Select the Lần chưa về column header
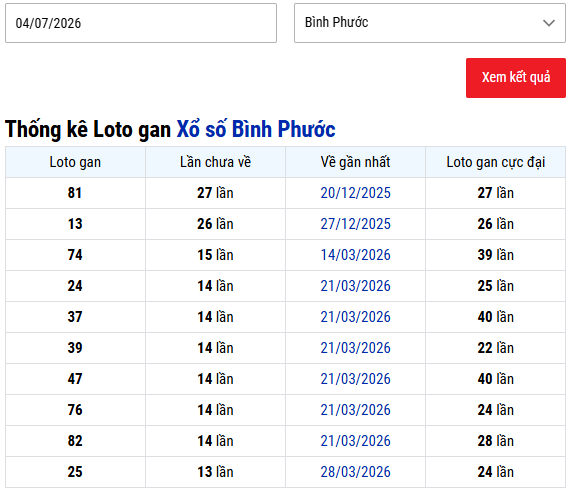 point(215,162)
